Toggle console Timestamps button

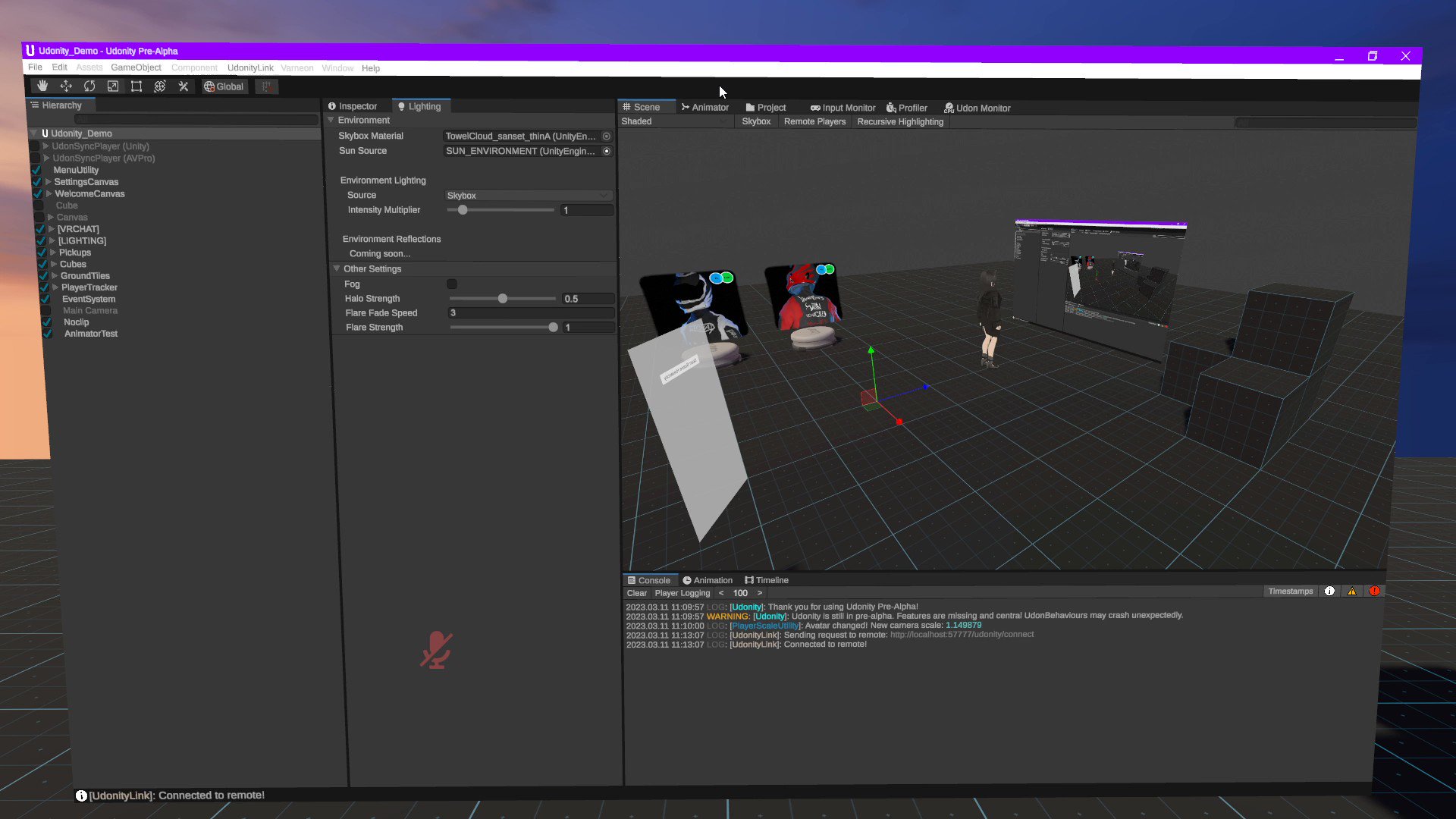tap(1291, 591)
